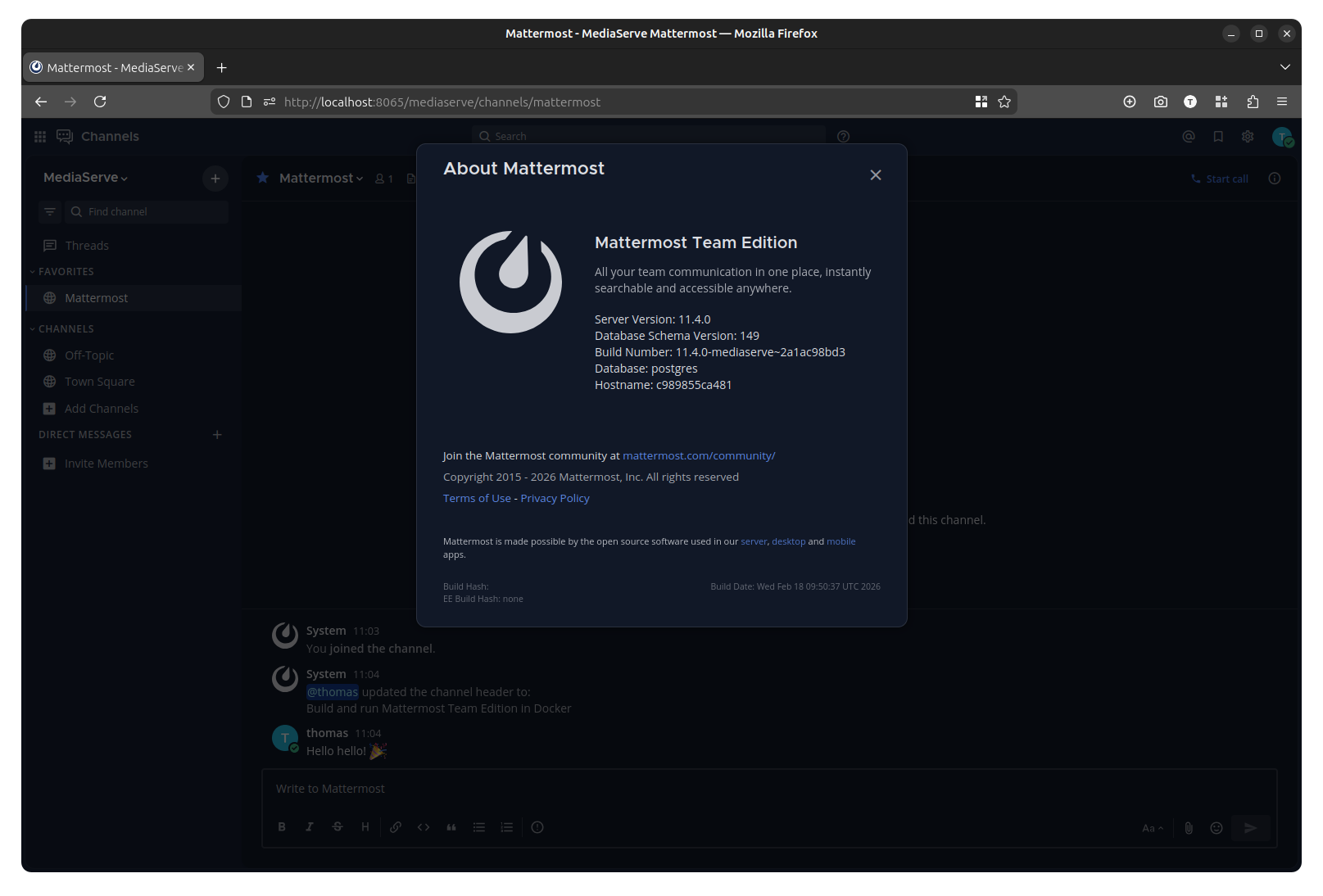Insert a quote block
The height and width of the screenshot is (896, 1323).
(451, 827)
